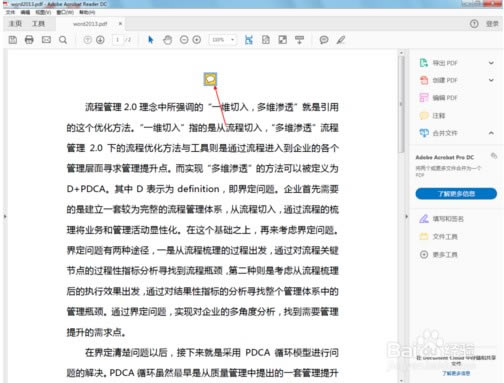504x383 pixels.
Task: Select the word2013.pdf document tab
Action: (x=90, y=24)
